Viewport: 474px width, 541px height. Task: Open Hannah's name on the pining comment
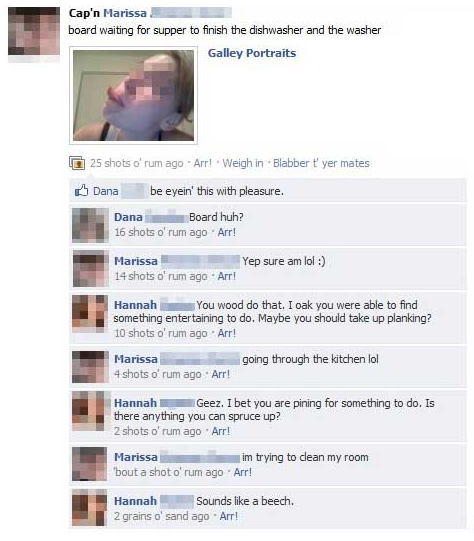pyautogui.click(x=135, y=403)
